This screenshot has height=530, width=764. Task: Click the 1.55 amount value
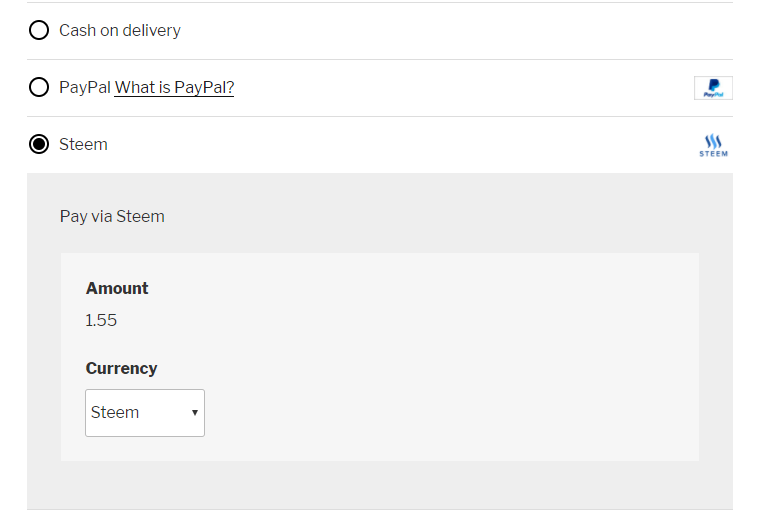tap(101, 320)
